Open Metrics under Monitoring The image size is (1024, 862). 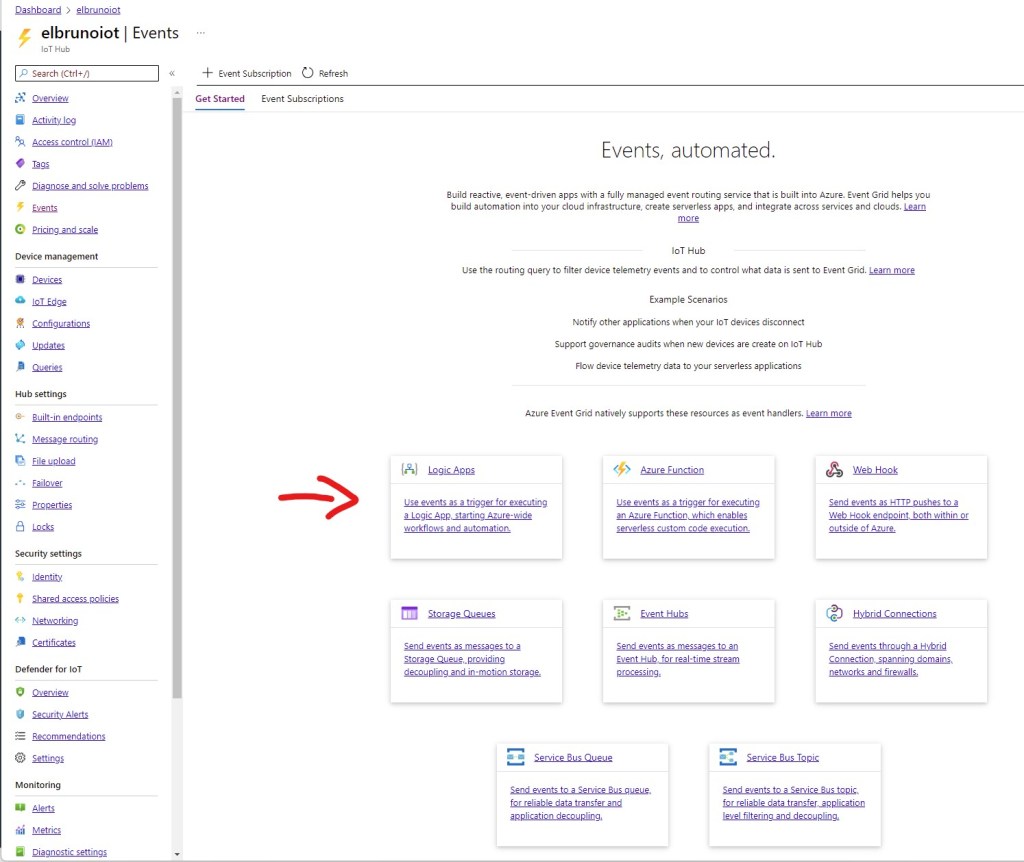point(46,830)
